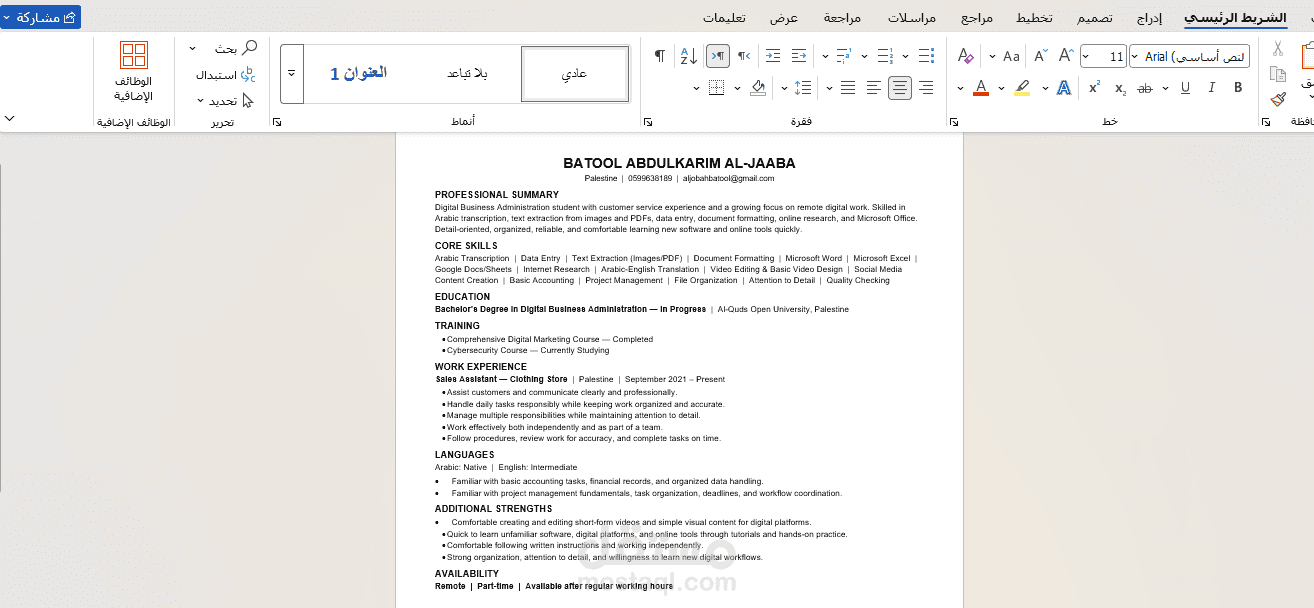
Task: Click the justify alignment icon
Action: [x=848, y=88]
